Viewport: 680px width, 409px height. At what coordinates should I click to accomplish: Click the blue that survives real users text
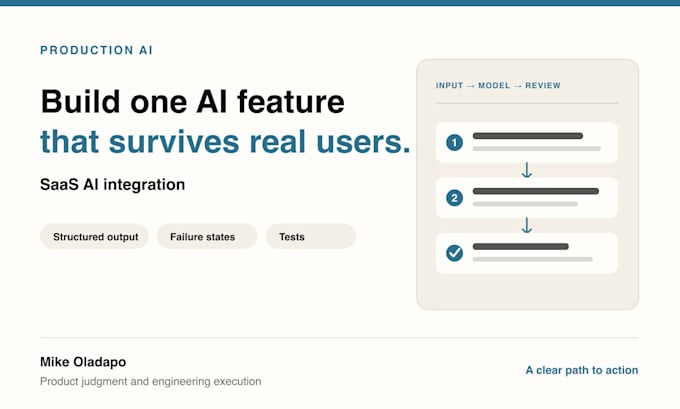pos(225,142)
